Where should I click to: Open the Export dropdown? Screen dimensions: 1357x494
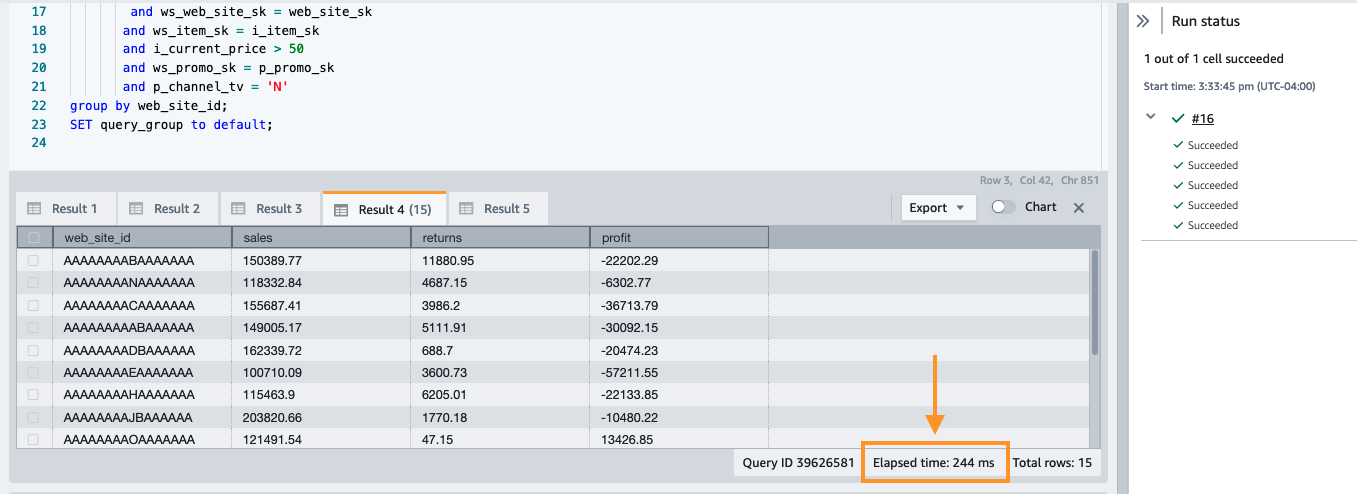click(x=938, y=208)
